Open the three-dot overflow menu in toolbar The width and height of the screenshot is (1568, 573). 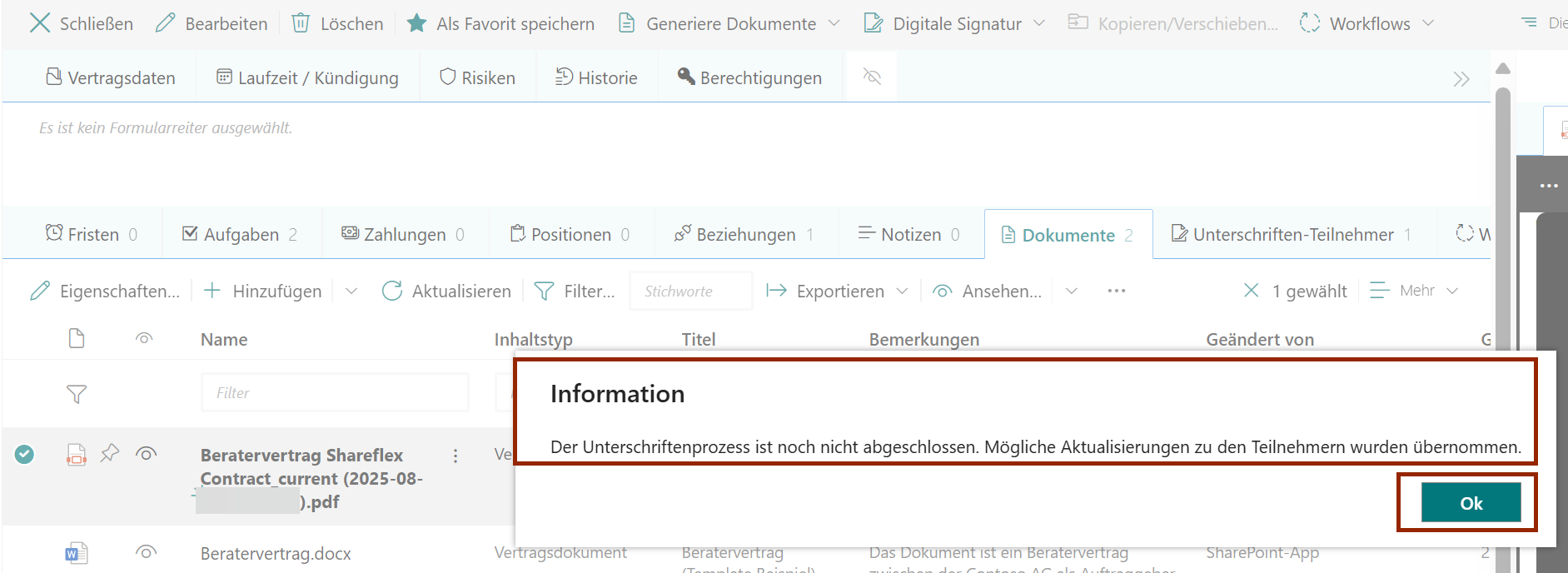point(1117,291)
